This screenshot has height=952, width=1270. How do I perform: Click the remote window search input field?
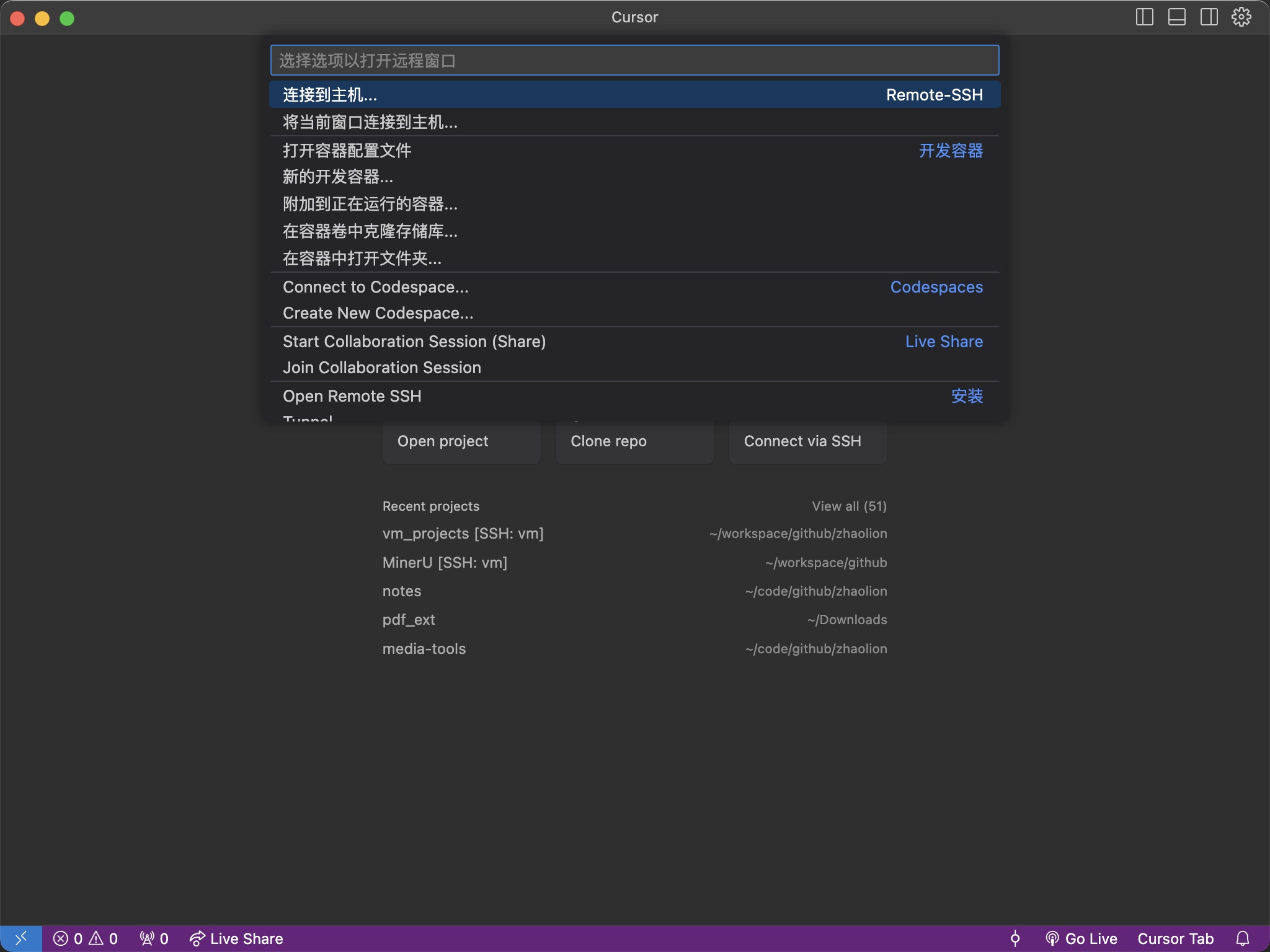tap(634, 60)
